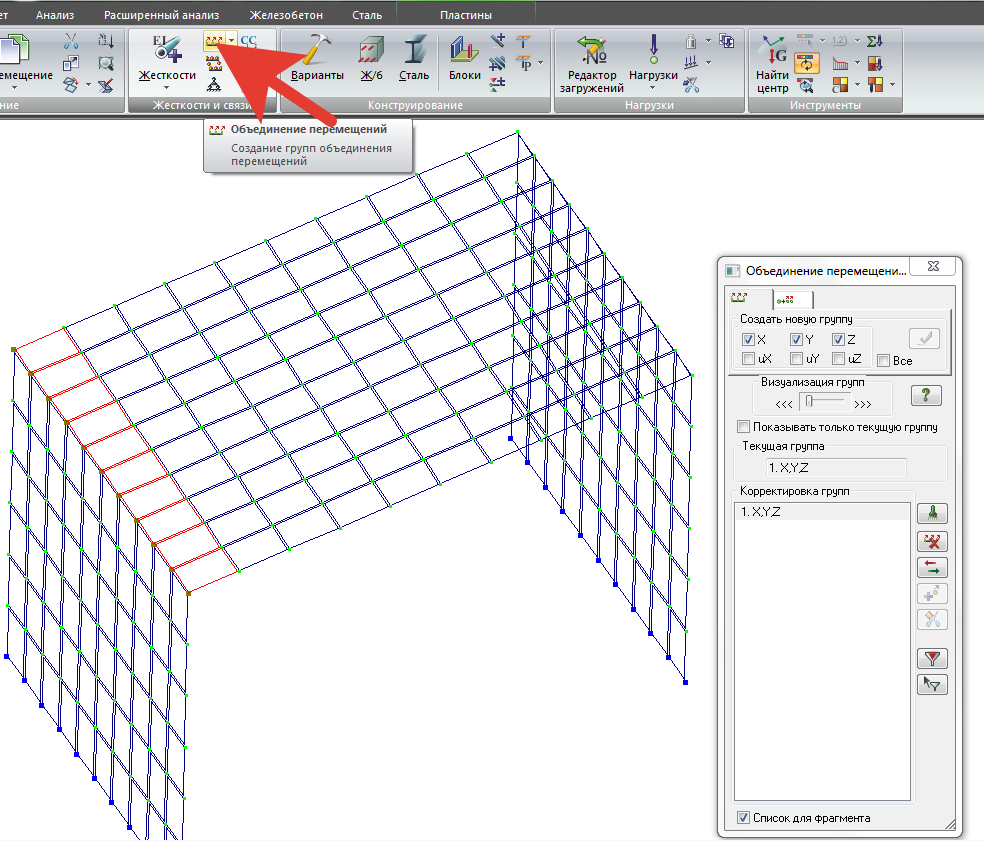The image size is (984, 841).
Task: Uncheck Список для фрагмента
Action: click(744, 818)
